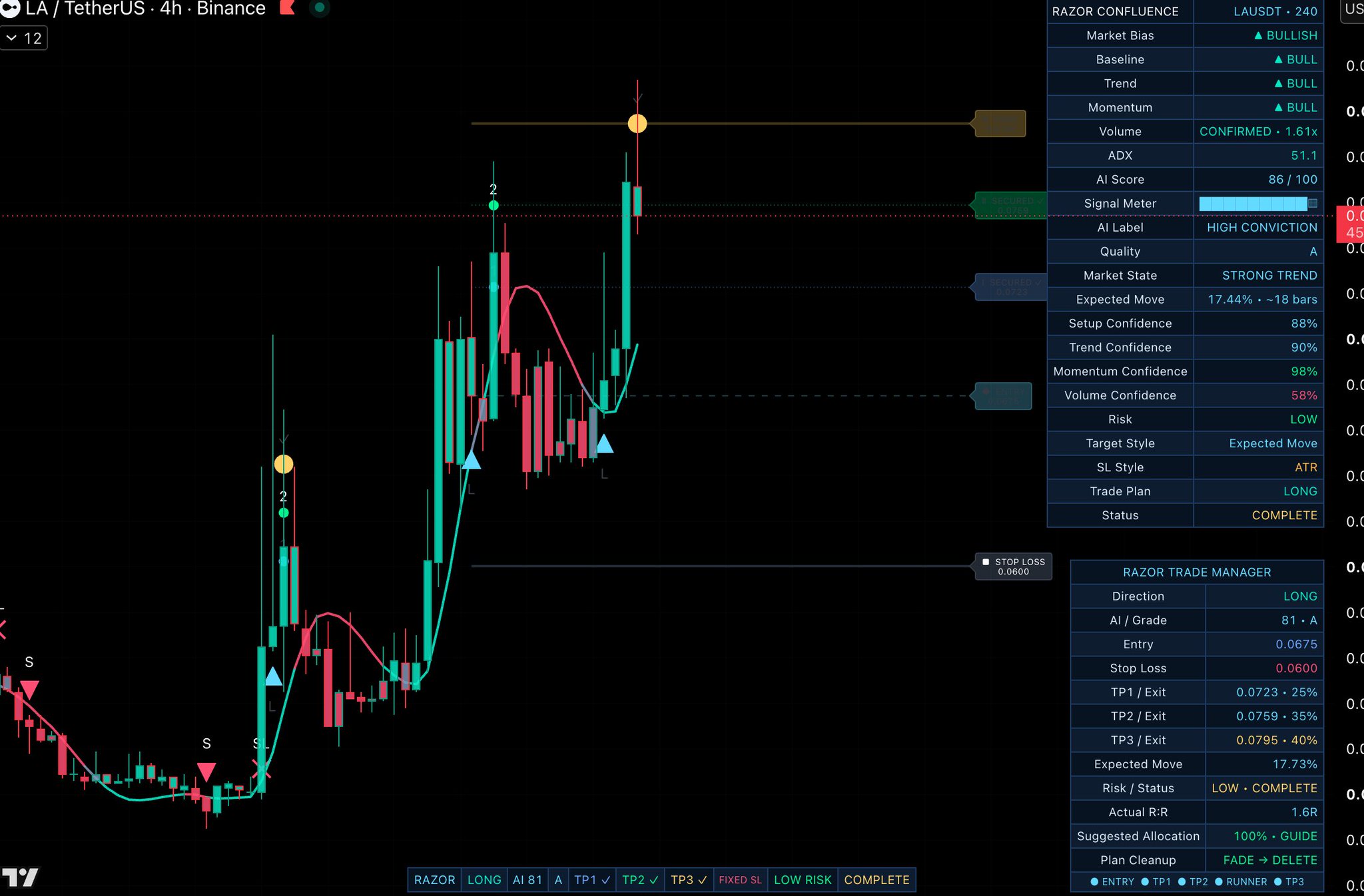Viewport: 1364px width, 896px height.
Task: Click the TP2 check cell in the status bar
Action: [x=640, y=880]
